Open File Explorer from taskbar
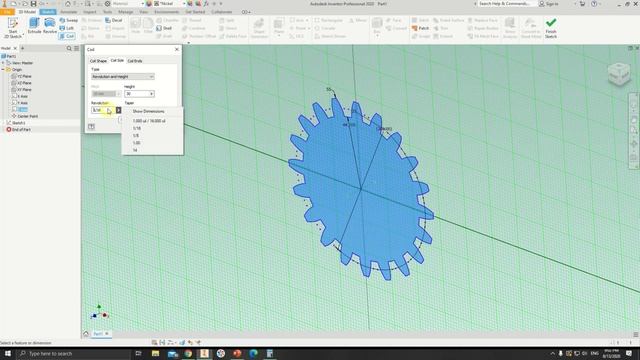640x360 pixels. (156, 353)
